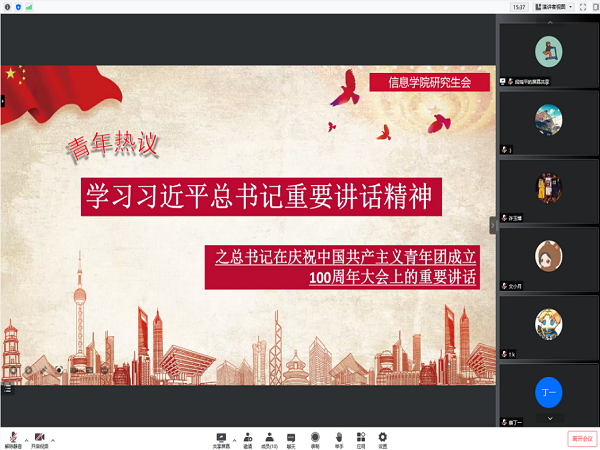Click the 青年热议 slide heading
Viewport: 600px width, 450px height.
112,146
